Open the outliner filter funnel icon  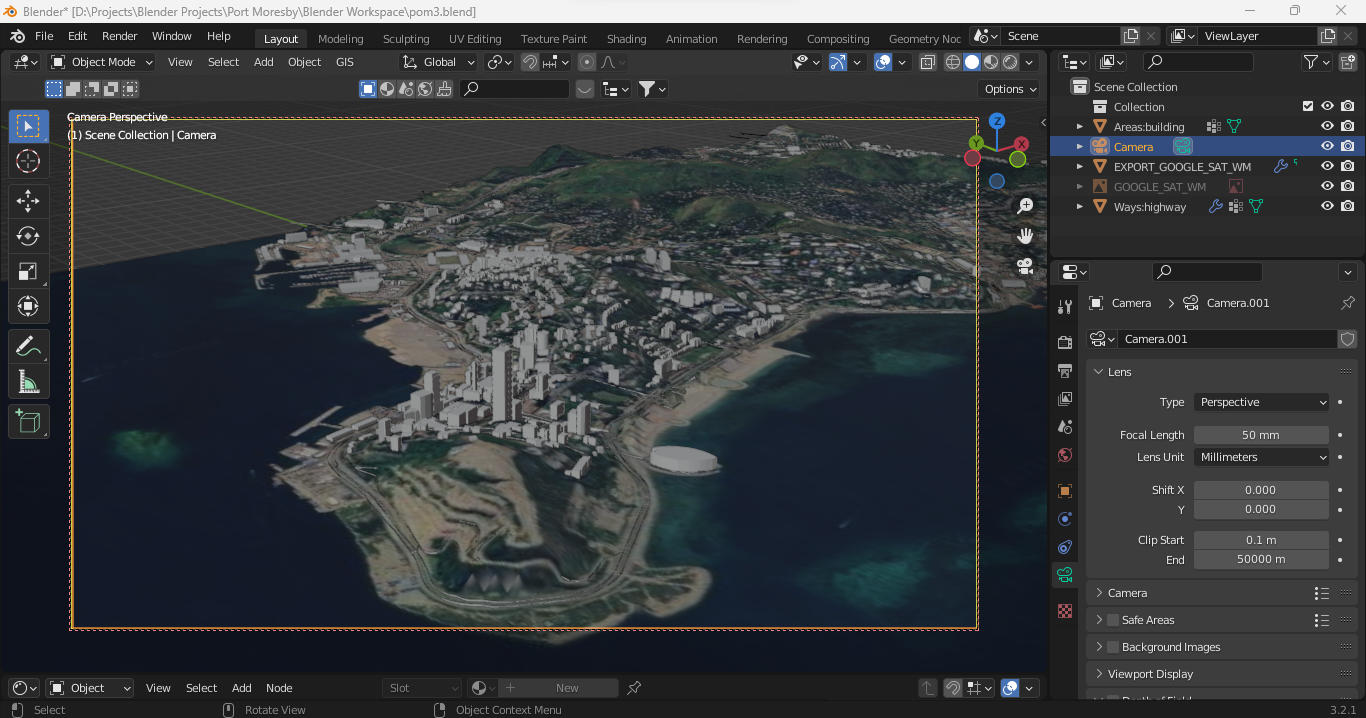1313,62
